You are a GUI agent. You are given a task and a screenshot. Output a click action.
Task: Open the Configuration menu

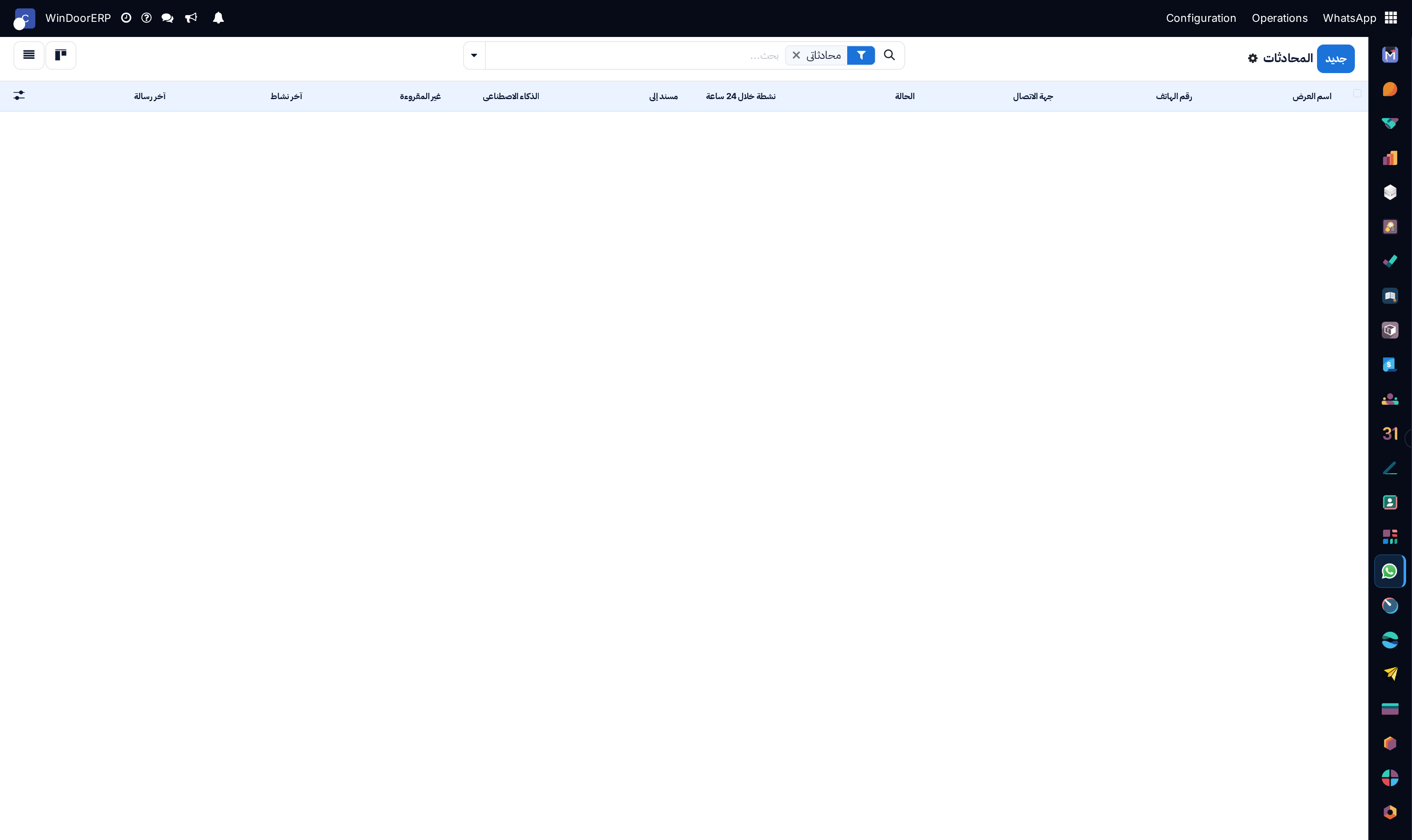tap(1201, 18)
